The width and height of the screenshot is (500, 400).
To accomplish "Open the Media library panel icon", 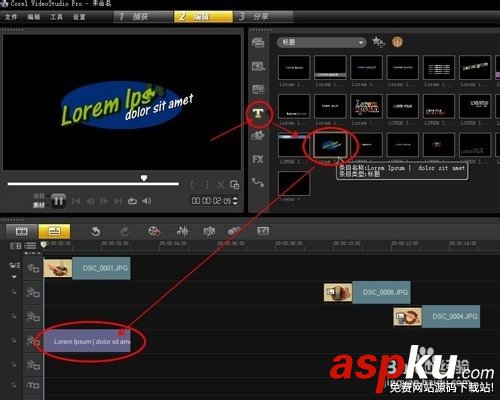I will 258,42.
